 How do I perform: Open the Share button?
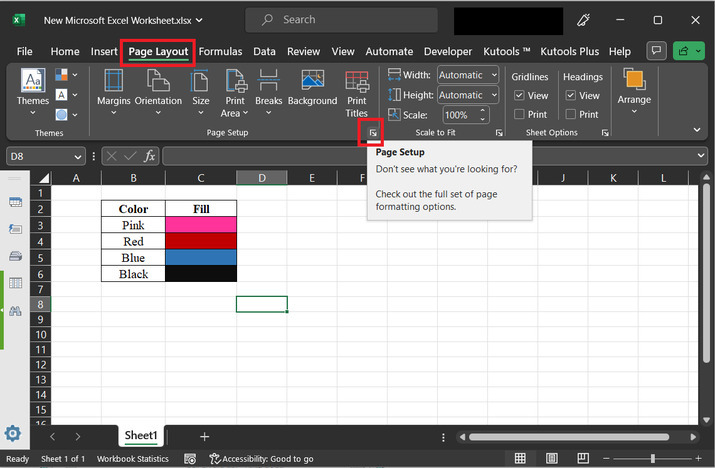click(689, 51)
